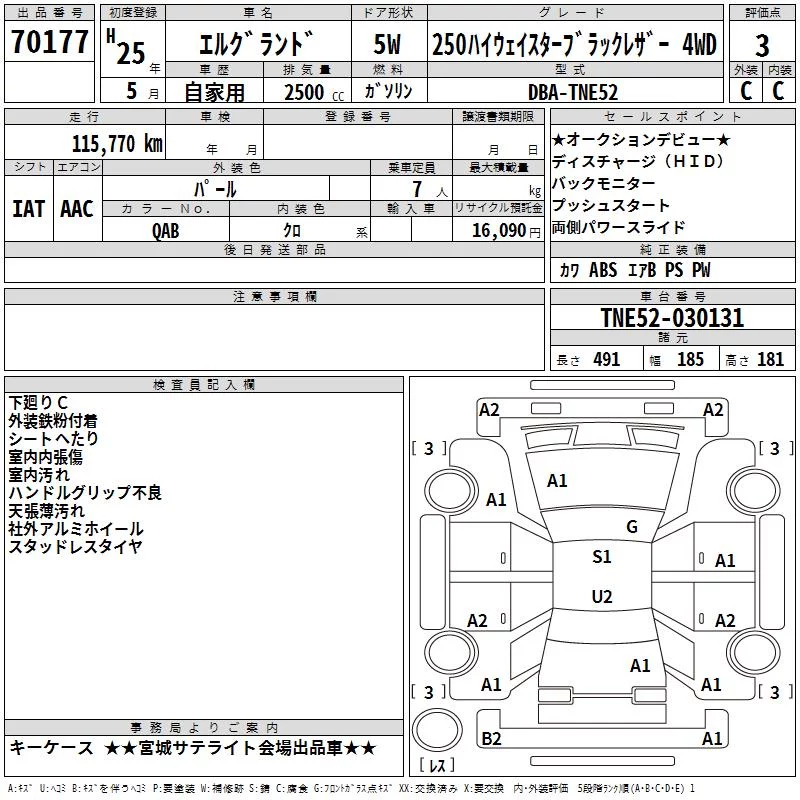
Task: Click the G mark on windshield diagram
Action: [x=632, y=527]
